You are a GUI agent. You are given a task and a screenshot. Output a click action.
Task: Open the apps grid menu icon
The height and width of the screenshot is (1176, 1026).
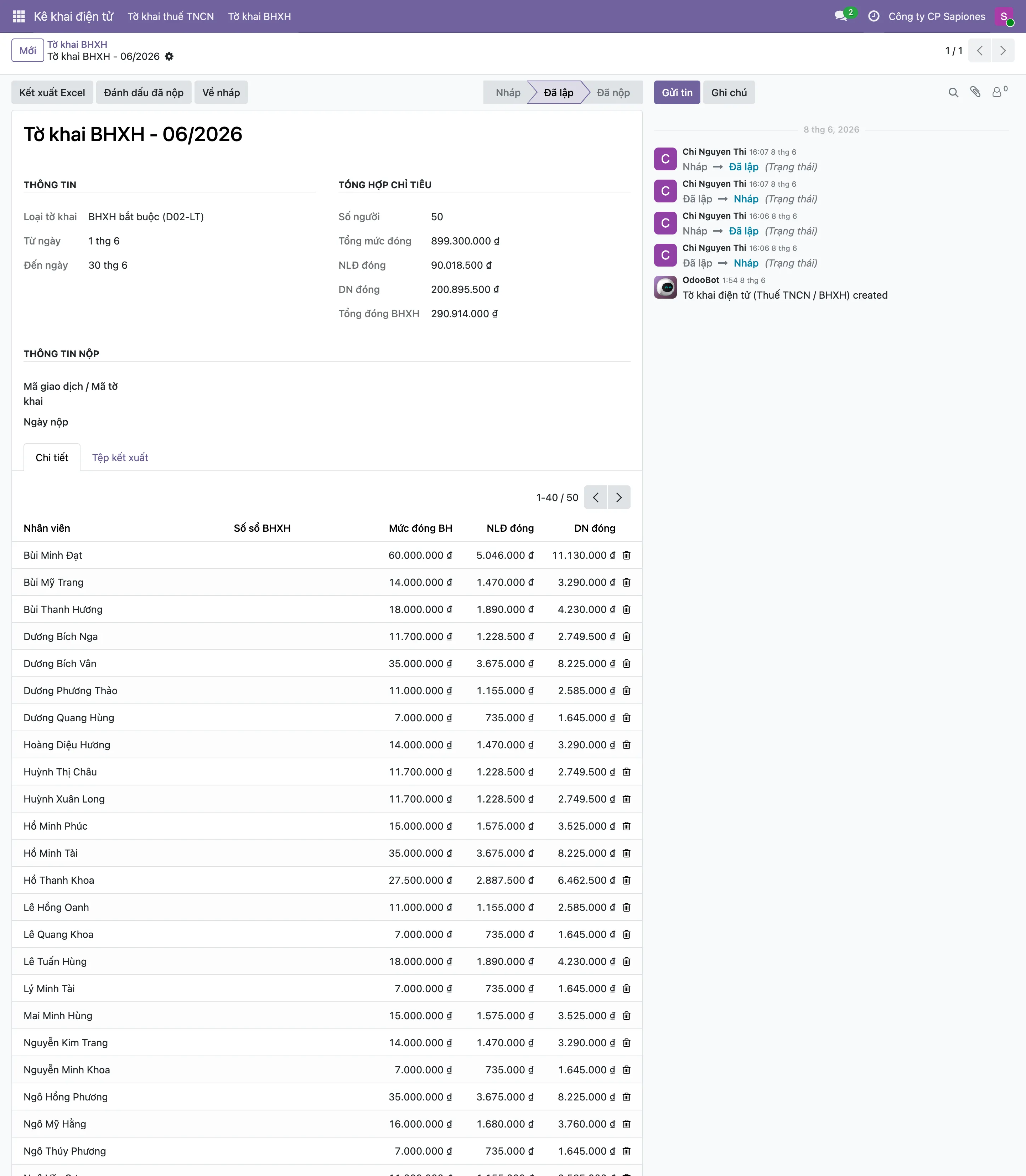click(18, 16)
